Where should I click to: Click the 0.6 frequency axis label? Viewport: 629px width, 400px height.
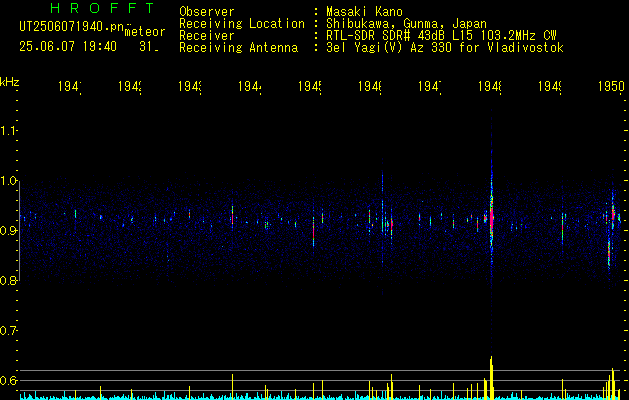(x=8, y=380)
